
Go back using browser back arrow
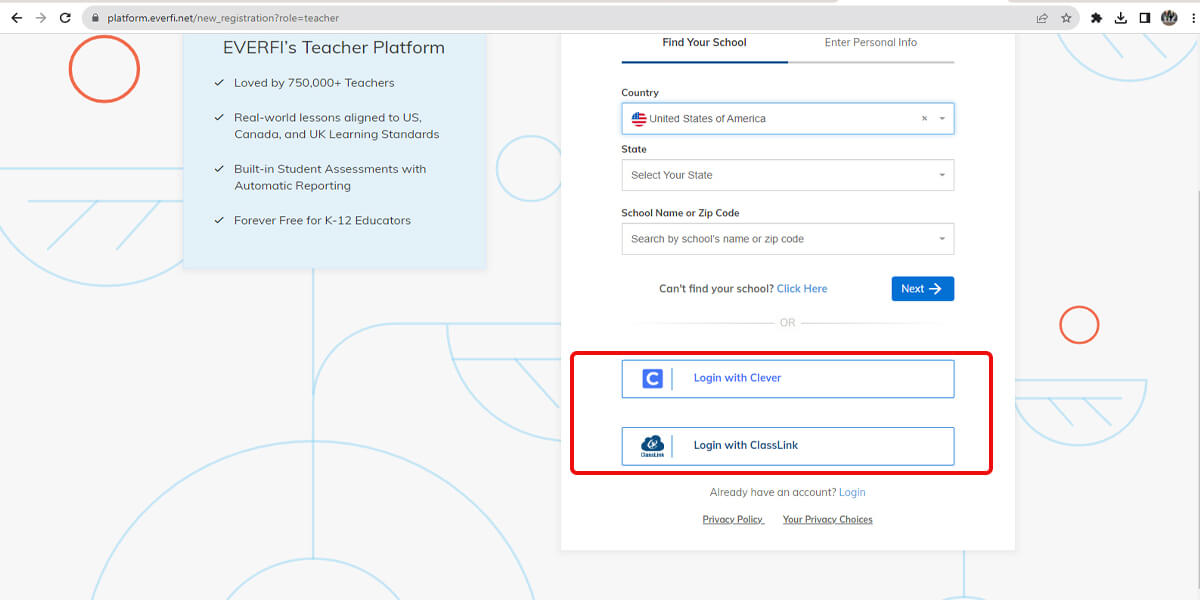(16, 18)
